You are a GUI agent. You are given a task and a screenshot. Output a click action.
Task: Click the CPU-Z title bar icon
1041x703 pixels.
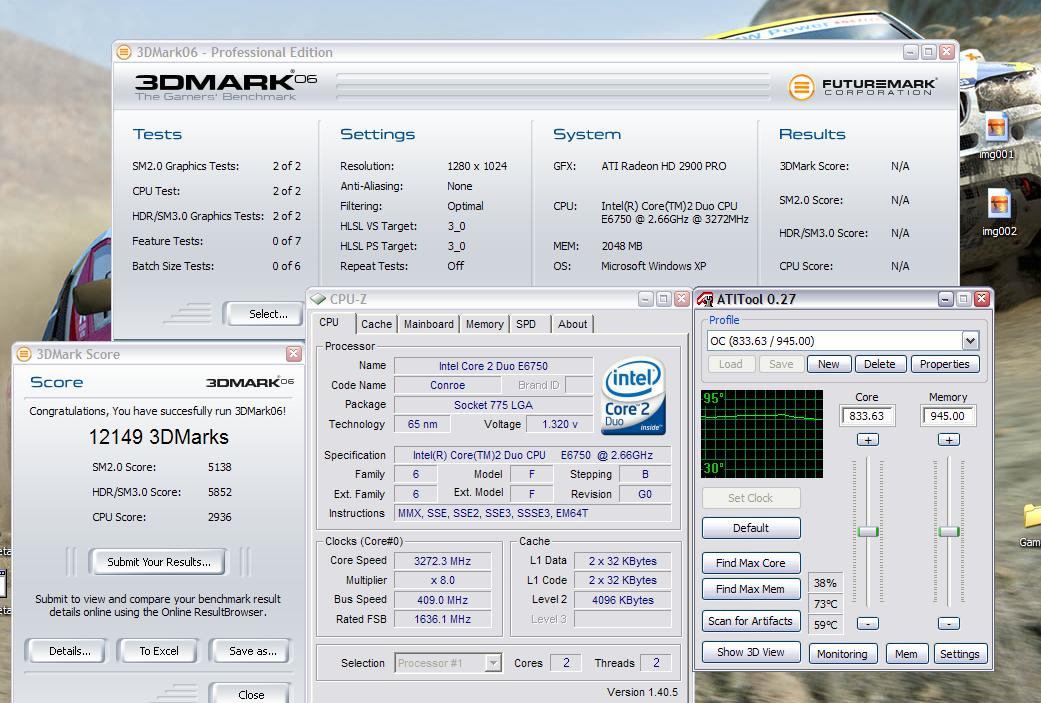(318, 299)
